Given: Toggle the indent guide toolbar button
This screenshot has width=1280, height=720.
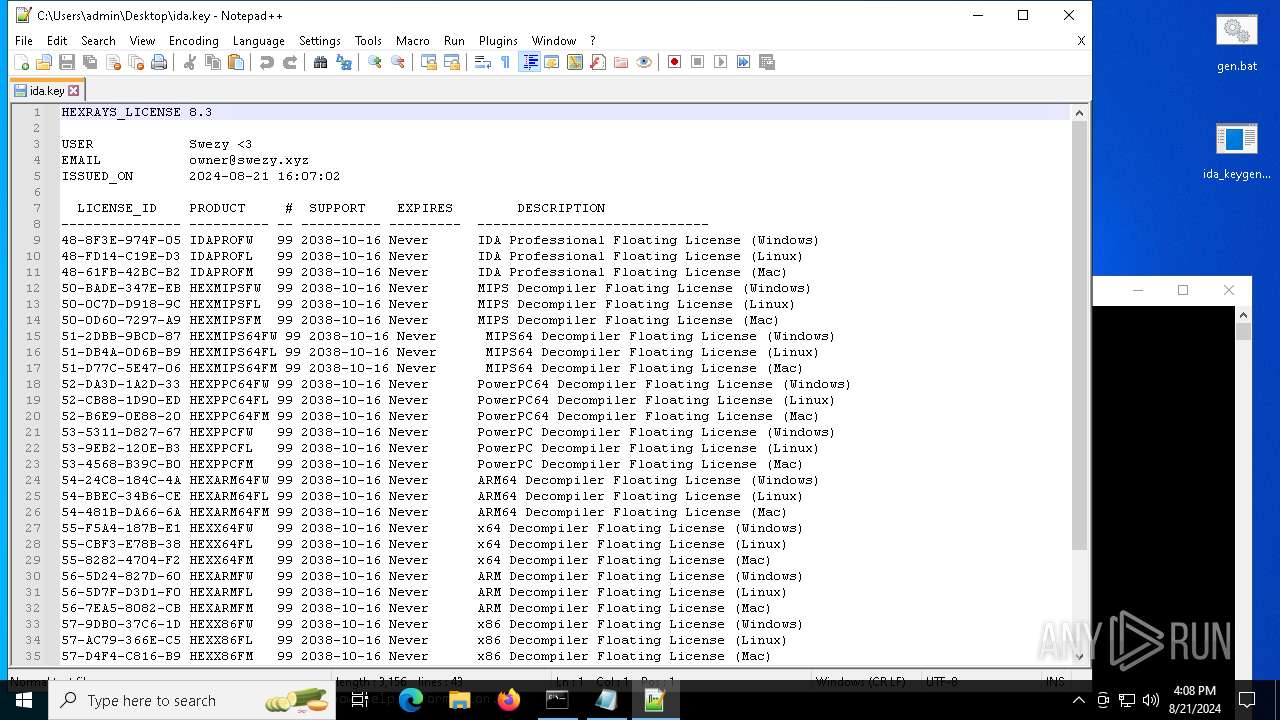Looking at the screenshot, I should pyautogui.click(x=529, y=62).
